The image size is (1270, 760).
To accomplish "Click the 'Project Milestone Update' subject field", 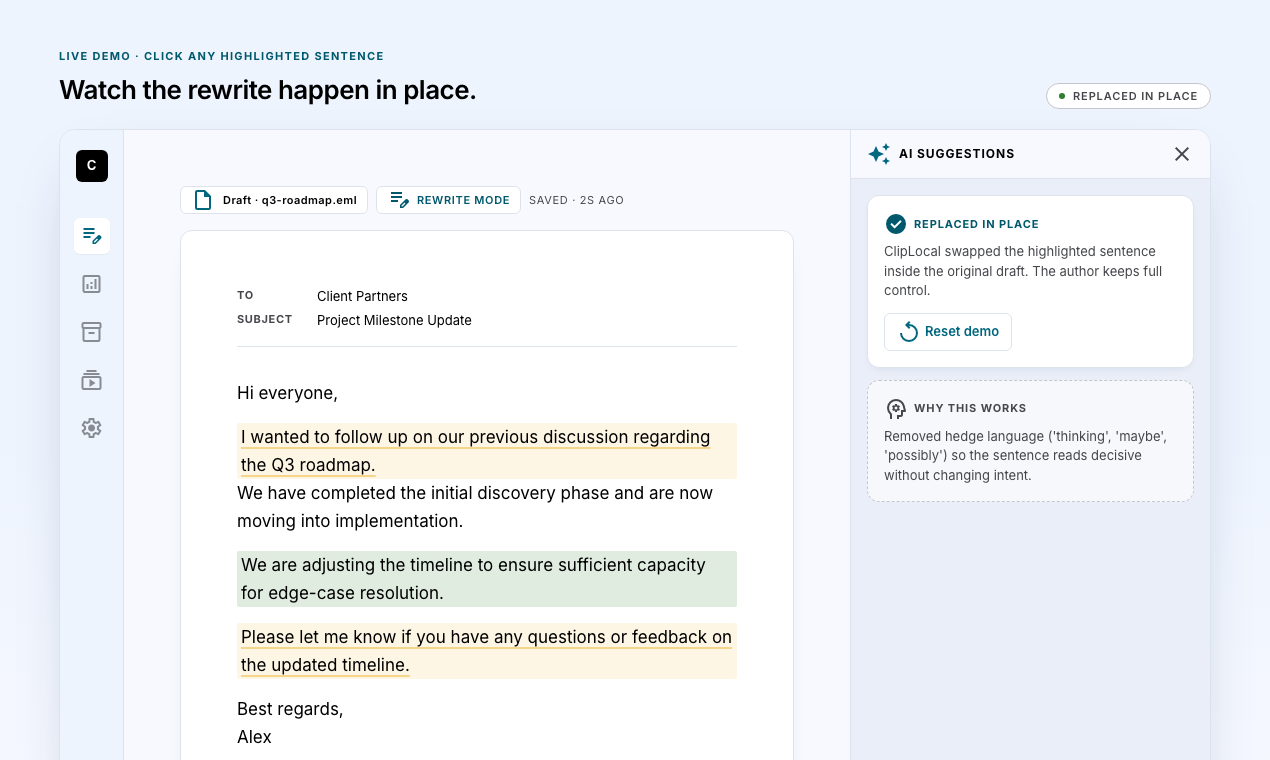I will point(394,320).
